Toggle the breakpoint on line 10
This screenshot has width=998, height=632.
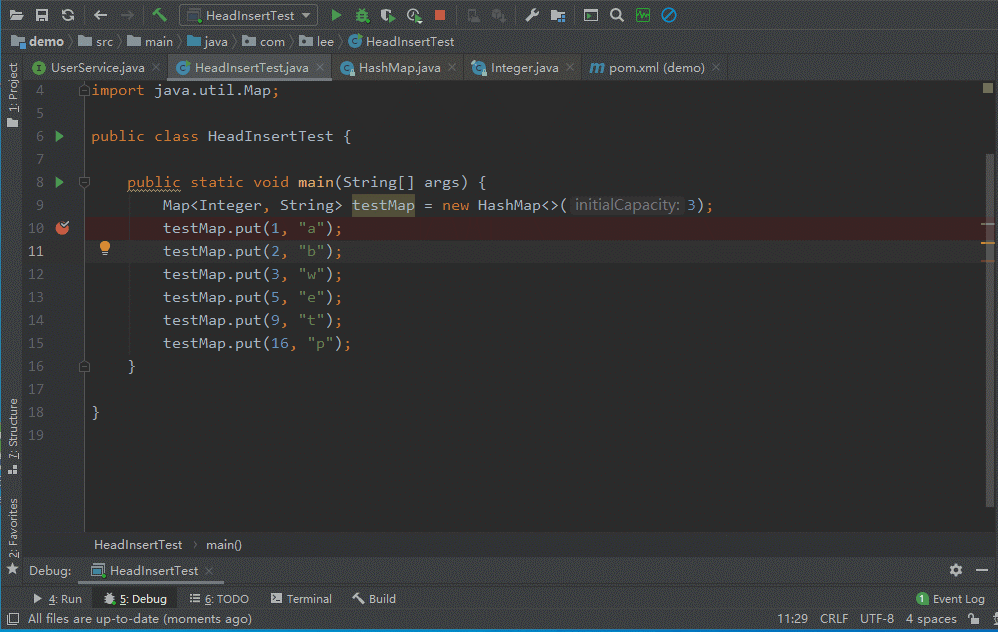coord(62,227)
